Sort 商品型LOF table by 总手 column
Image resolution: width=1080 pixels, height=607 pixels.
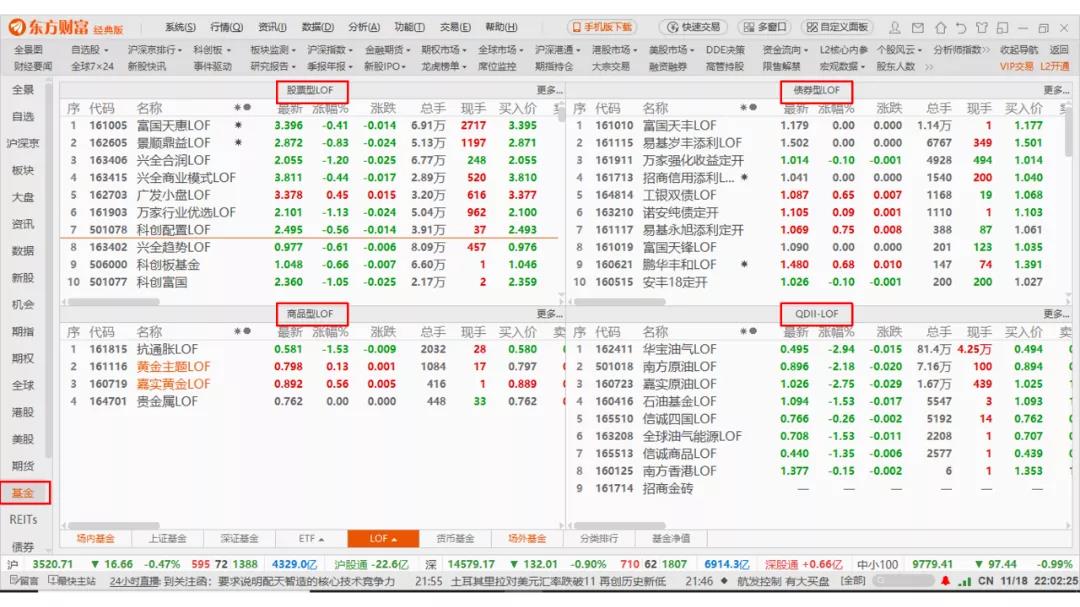433,332
